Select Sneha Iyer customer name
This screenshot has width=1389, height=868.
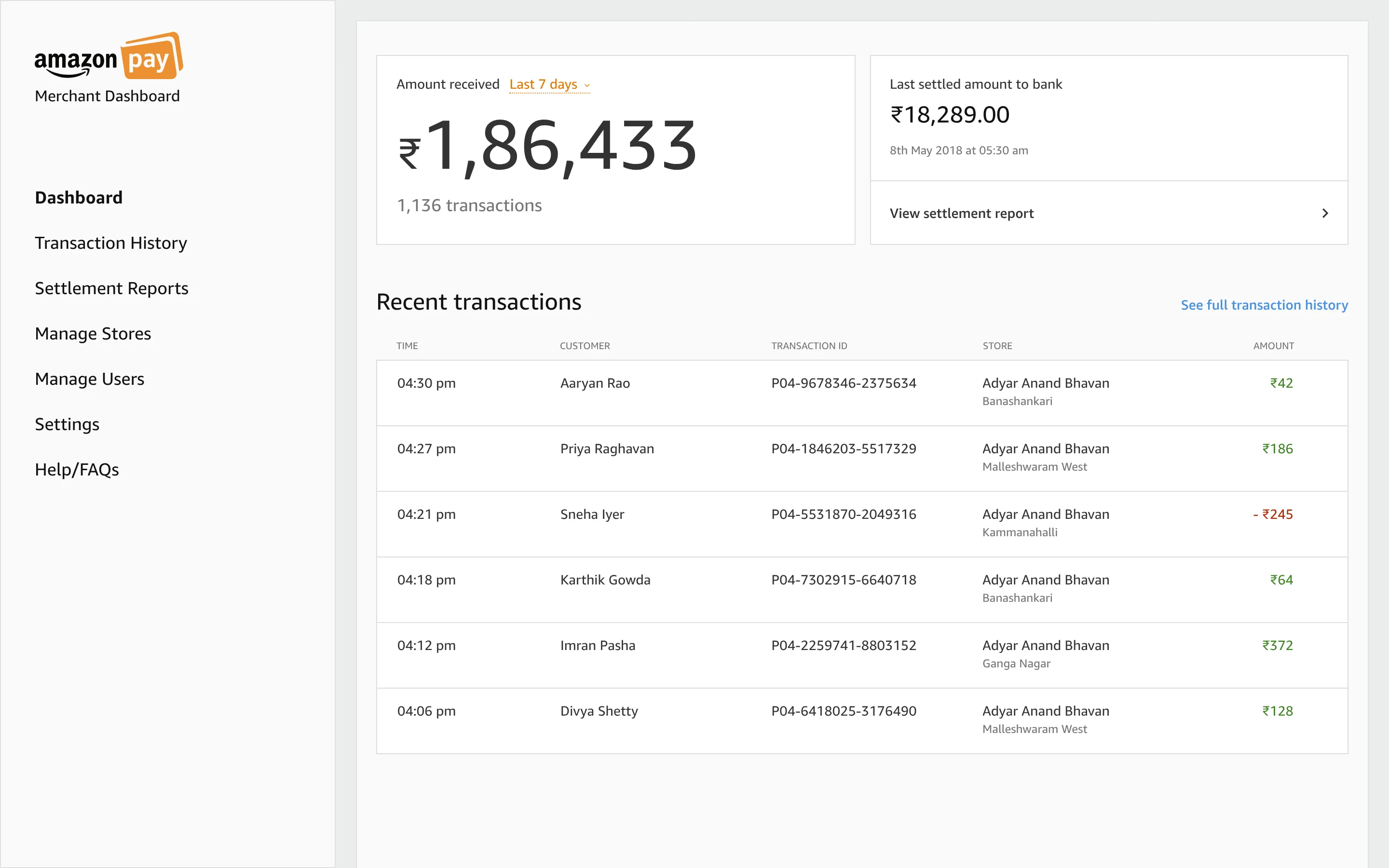point(592,515)
